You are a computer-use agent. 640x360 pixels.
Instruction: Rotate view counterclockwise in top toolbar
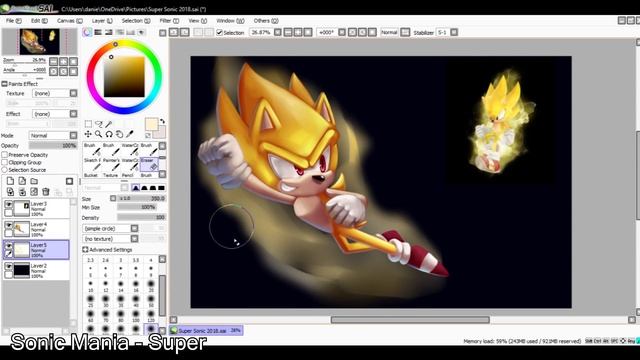pos(352,32)
